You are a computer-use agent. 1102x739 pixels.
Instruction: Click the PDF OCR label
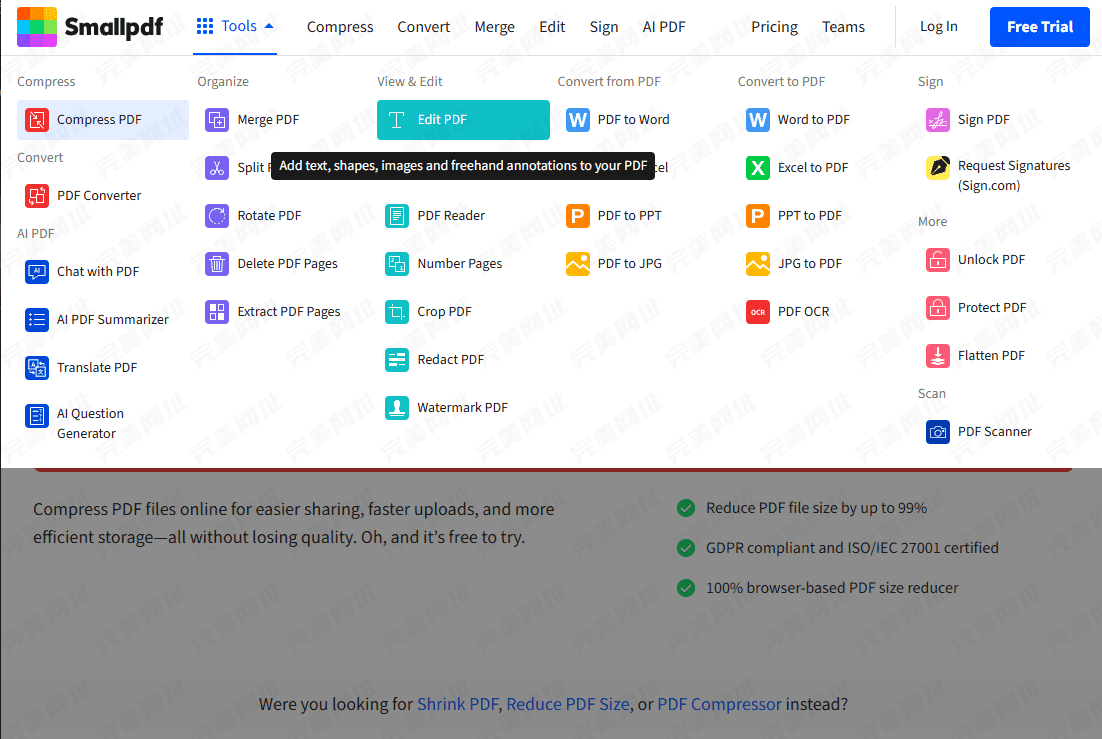(803, 311)
